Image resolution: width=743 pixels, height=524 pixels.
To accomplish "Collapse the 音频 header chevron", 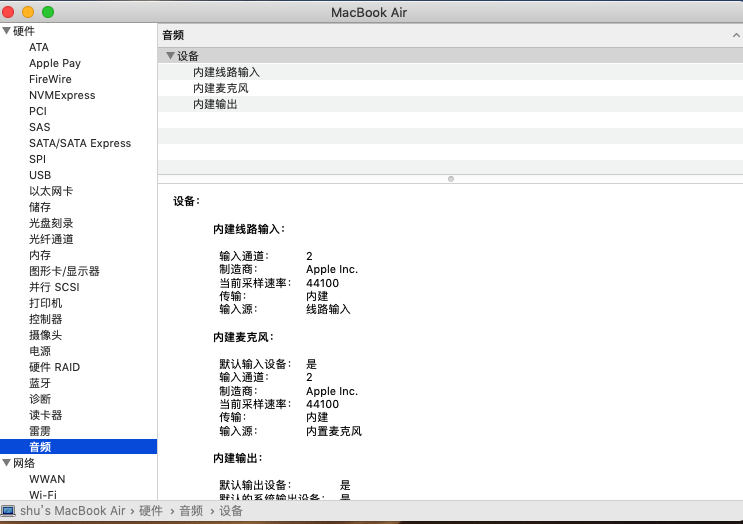I will coord(736,35).
